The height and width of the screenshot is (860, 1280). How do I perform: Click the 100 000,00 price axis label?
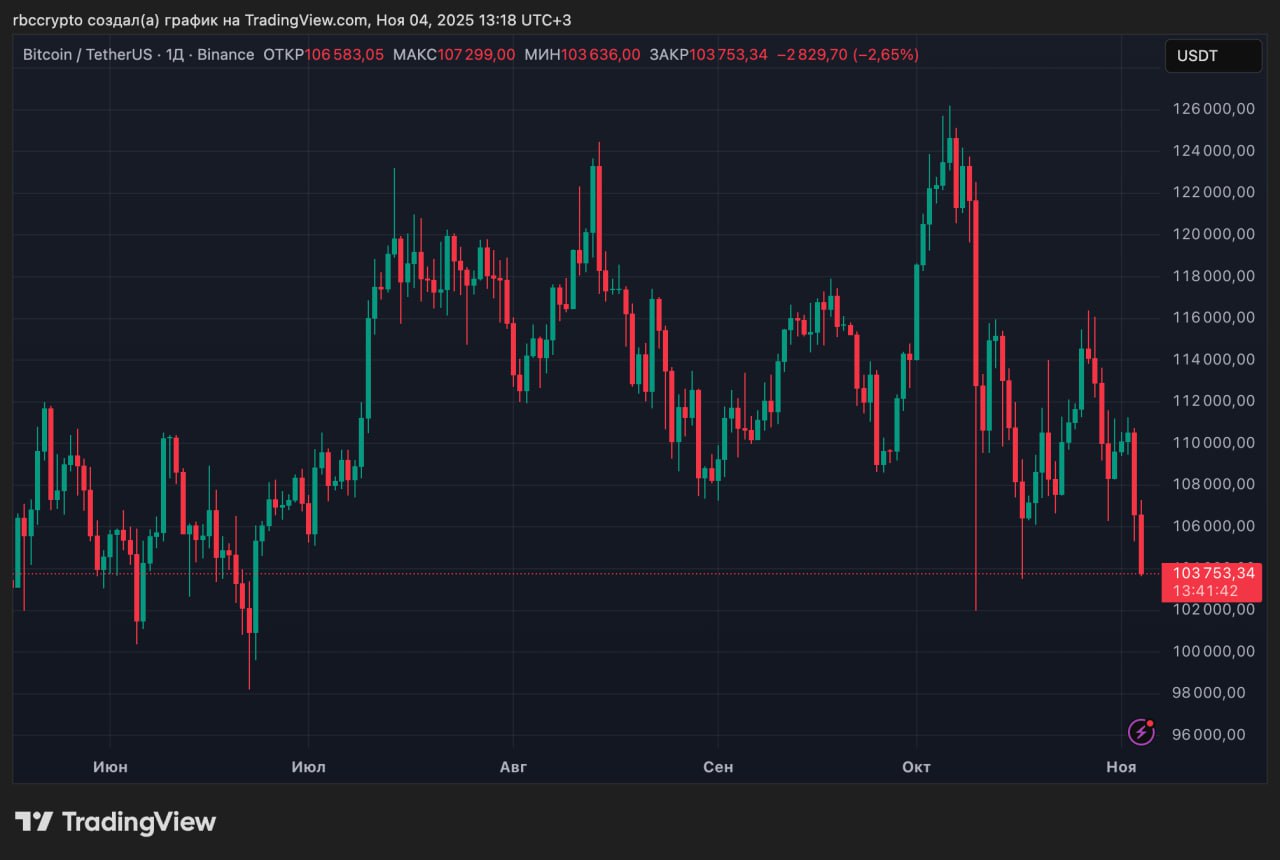[x=1212, y=651]
